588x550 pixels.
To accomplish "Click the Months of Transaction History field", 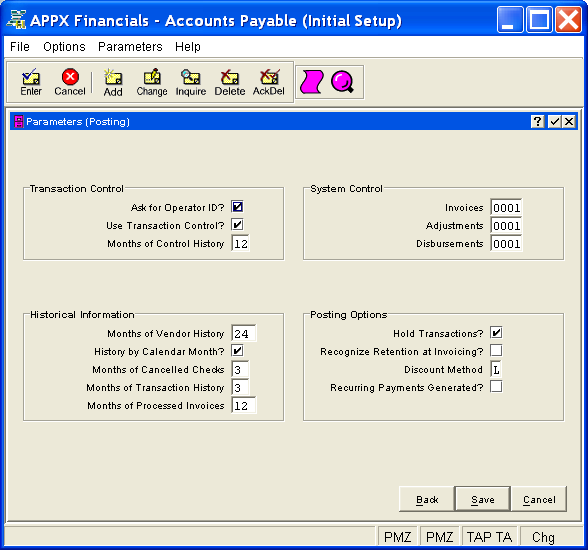I will pyautogui.click(x=240, y=388).
